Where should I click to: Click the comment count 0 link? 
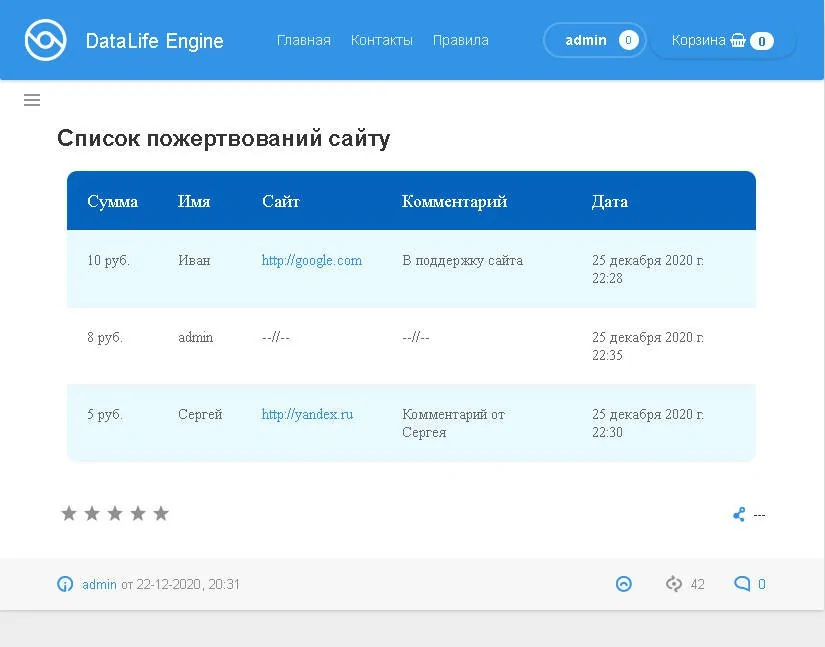[x=762, y=584]
